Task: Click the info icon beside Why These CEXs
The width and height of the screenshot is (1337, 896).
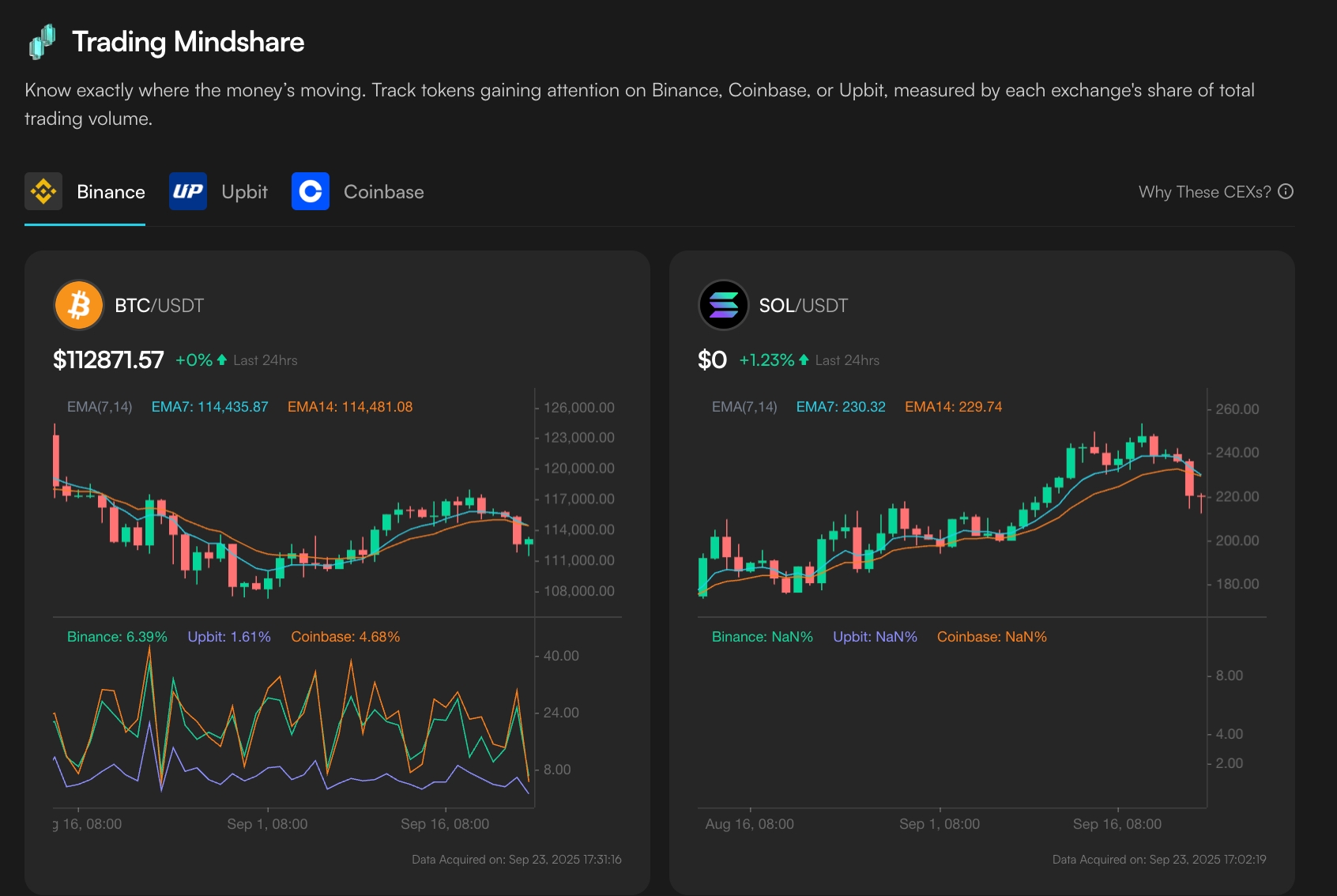Action: [1286, 192]
